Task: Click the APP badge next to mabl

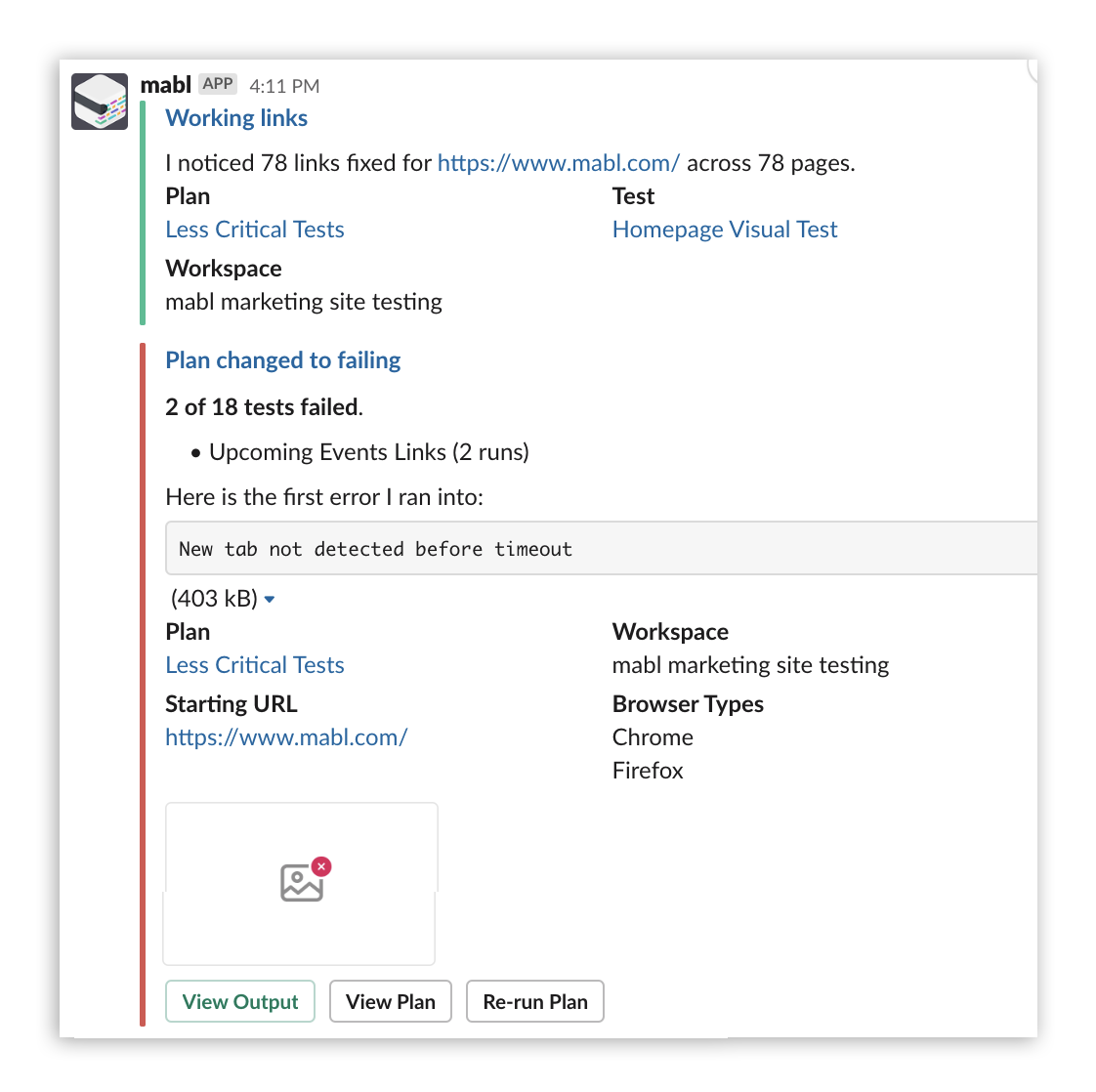Action: point(218,84)
